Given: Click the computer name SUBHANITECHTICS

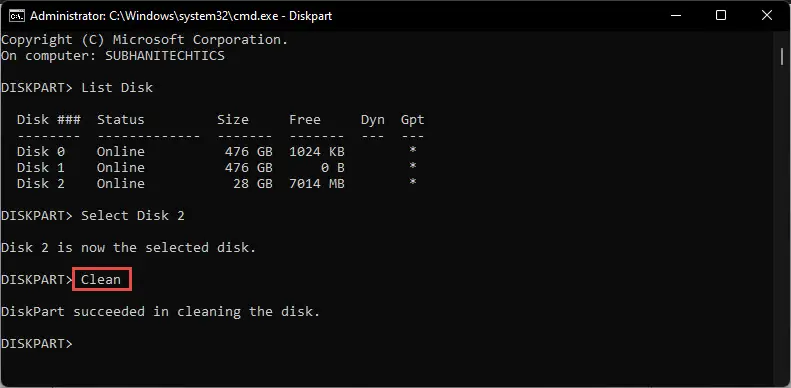Looking at the screenshot, I should [165, 56].
